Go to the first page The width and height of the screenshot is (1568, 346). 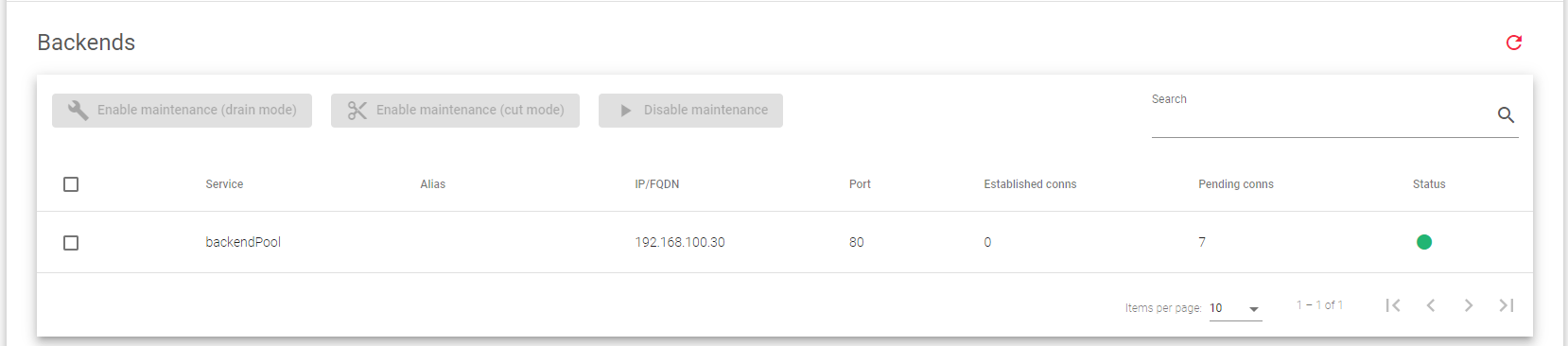[x=1393, y=305]
